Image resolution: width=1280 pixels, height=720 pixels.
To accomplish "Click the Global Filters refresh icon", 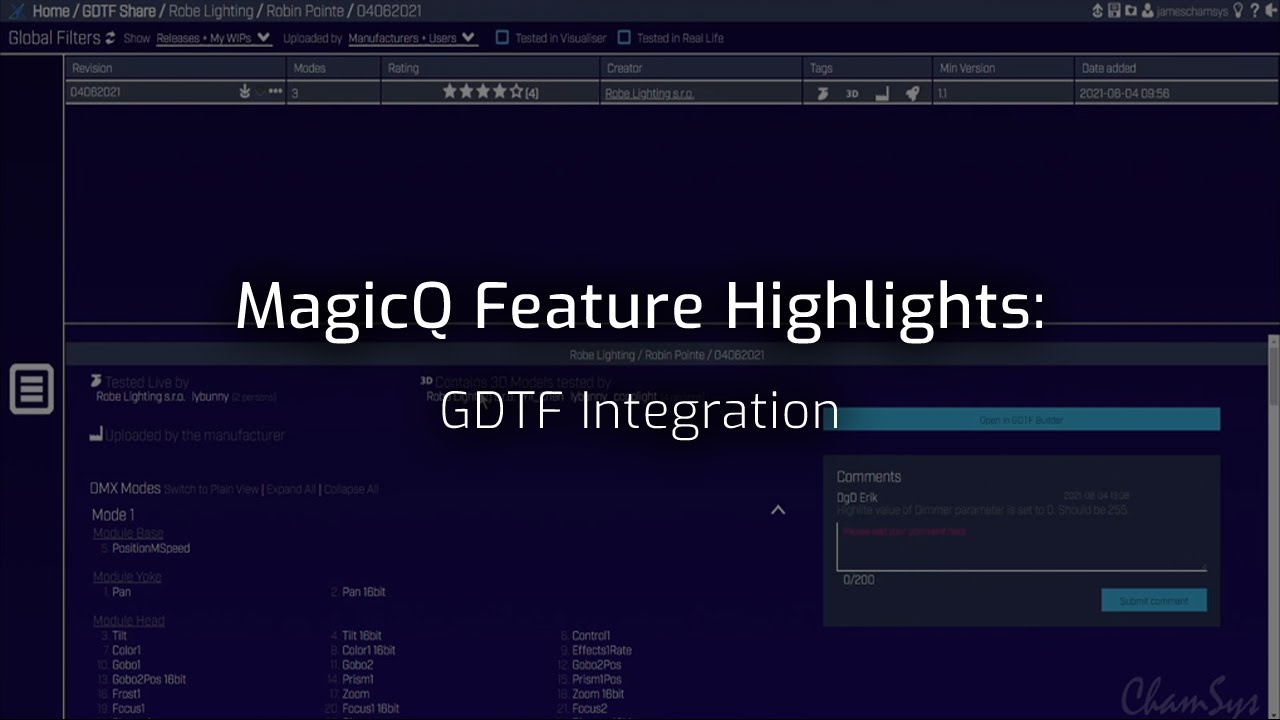I will (110, 38).
